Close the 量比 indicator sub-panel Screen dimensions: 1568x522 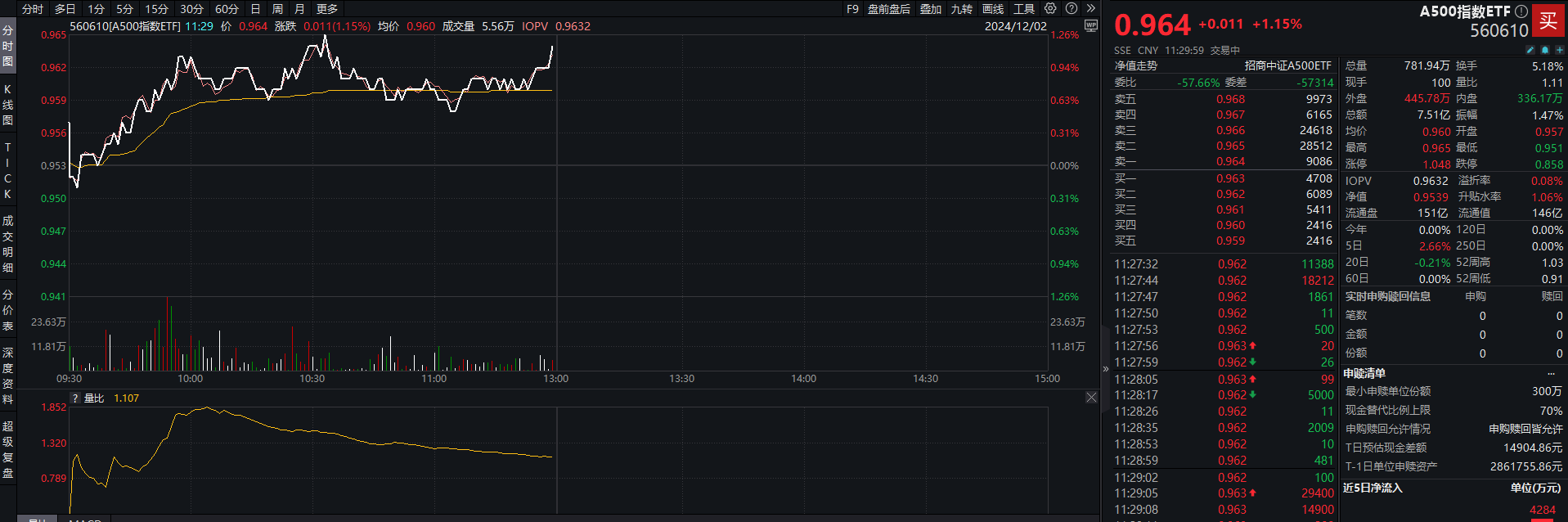click(1091, 398)
